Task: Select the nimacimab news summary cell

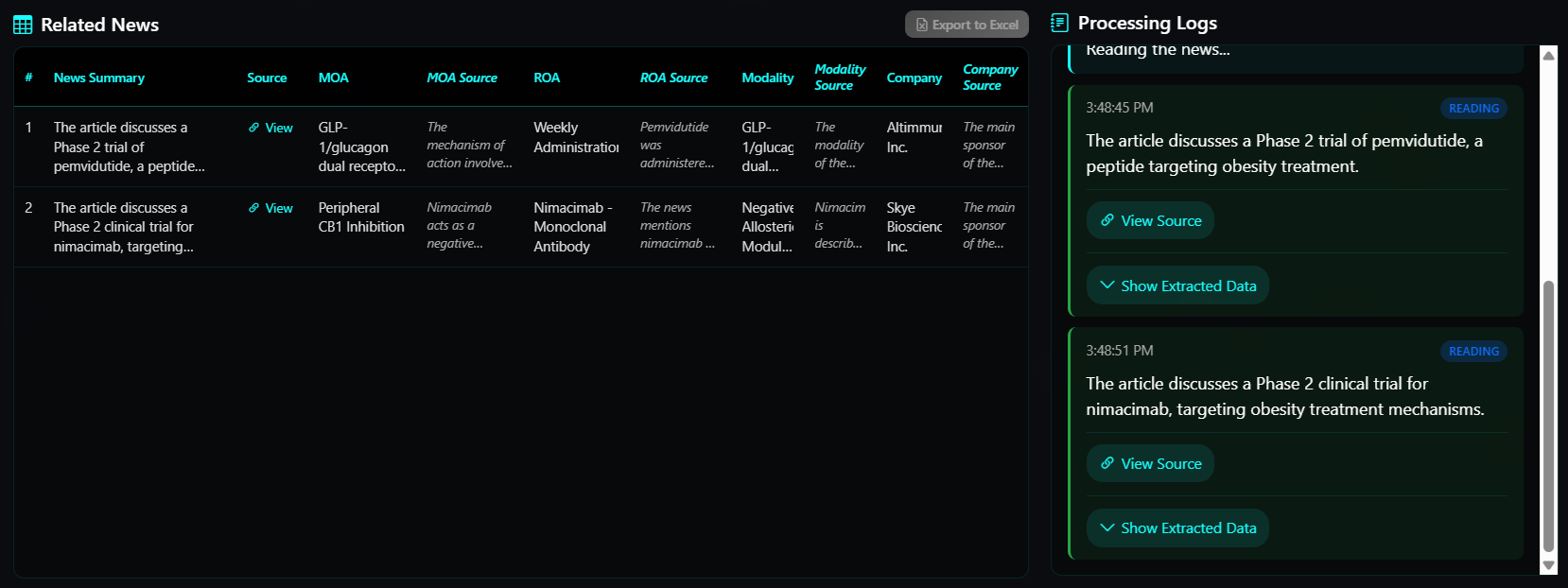Action: [x=124, y=227]
